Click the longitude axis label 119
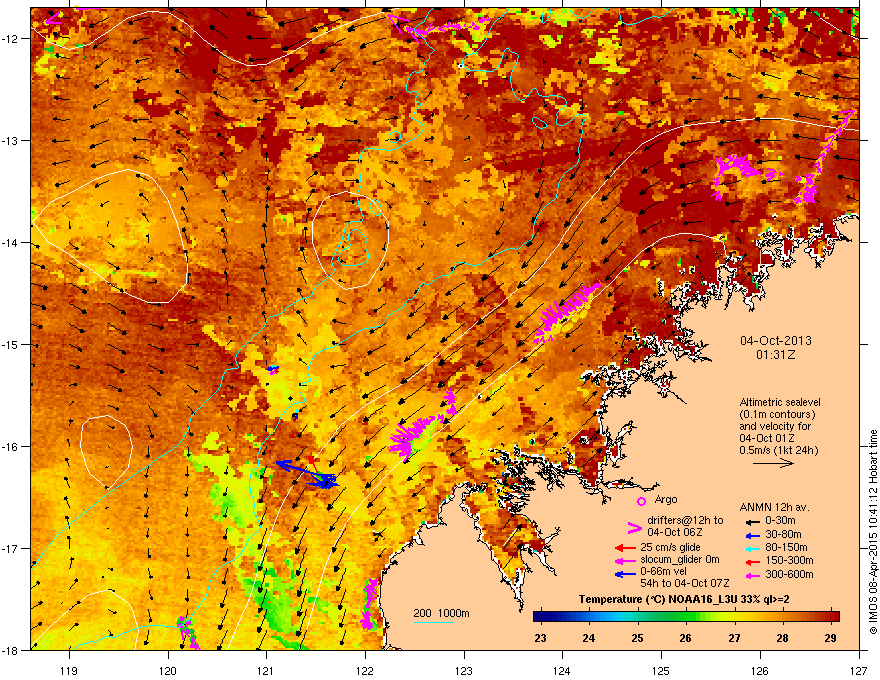This screenshot has height=680, width=880. (x=69, y=670)
